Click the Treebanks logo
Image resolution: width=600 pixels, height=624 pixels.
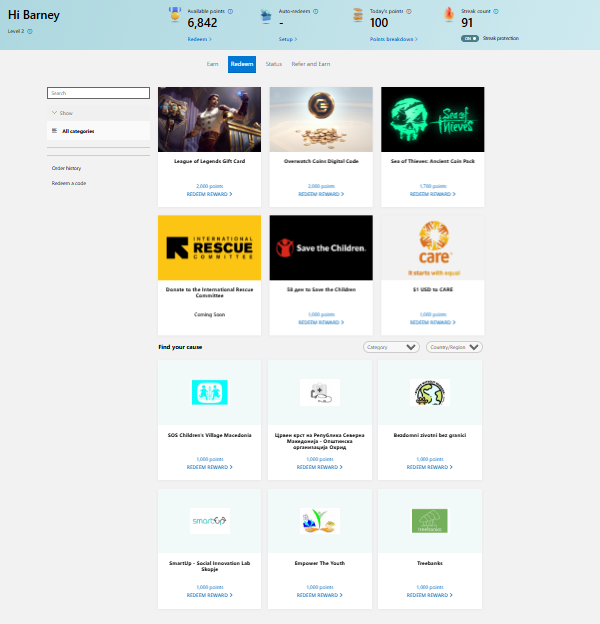(x=430, y=521)
